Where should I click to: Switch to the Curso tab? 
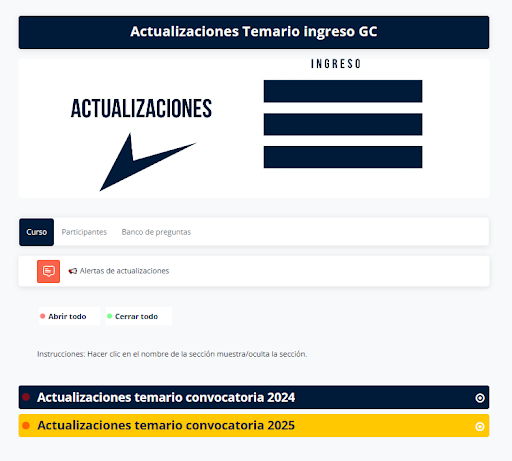(36, 232)
